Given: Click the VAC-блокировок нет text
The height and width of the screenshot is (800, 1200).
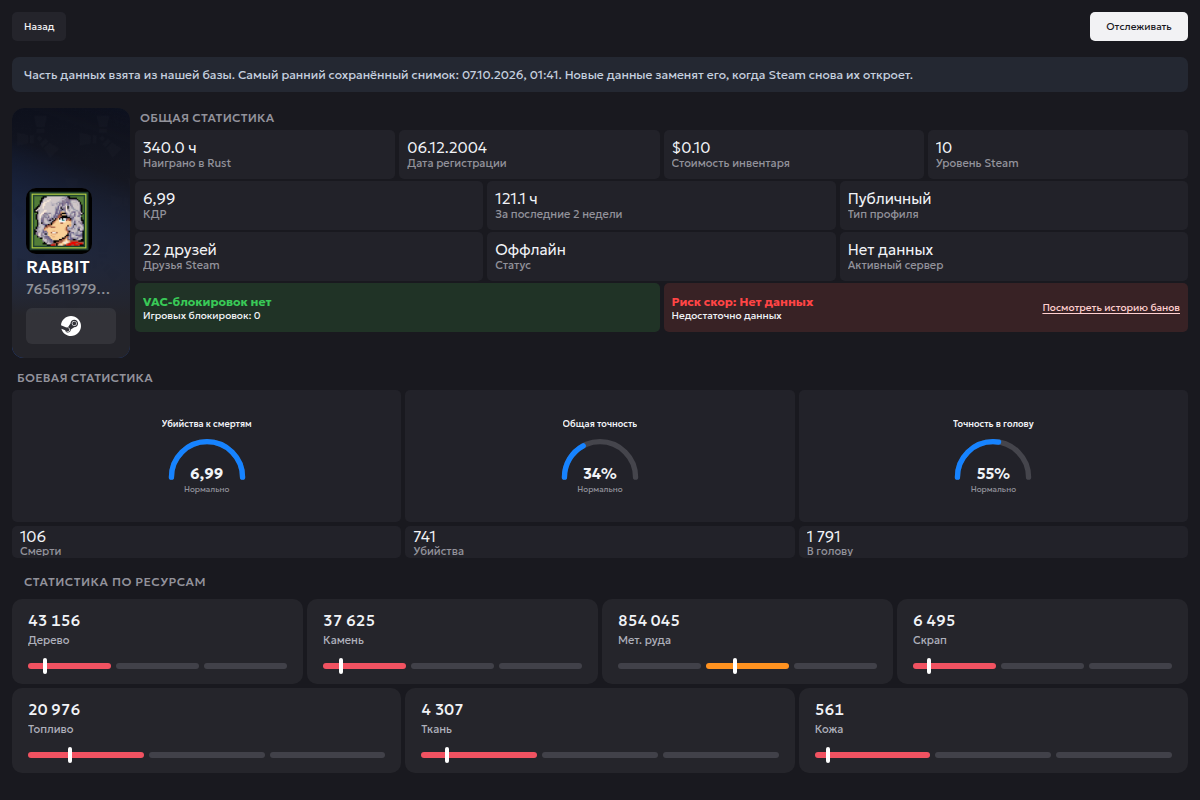Looking at the screenshot, I should click(207, 301).
